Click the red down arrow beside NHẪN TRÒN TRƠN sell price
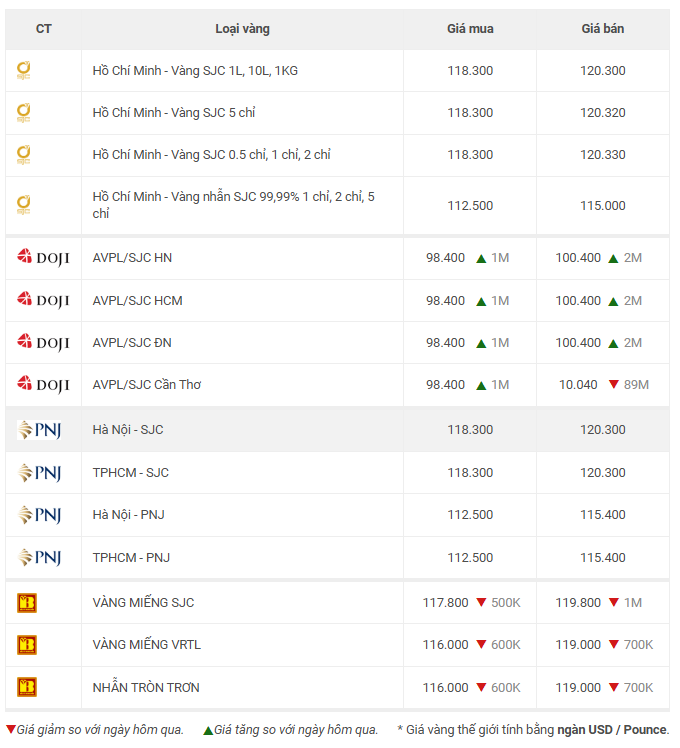 [x=614, y=687]
